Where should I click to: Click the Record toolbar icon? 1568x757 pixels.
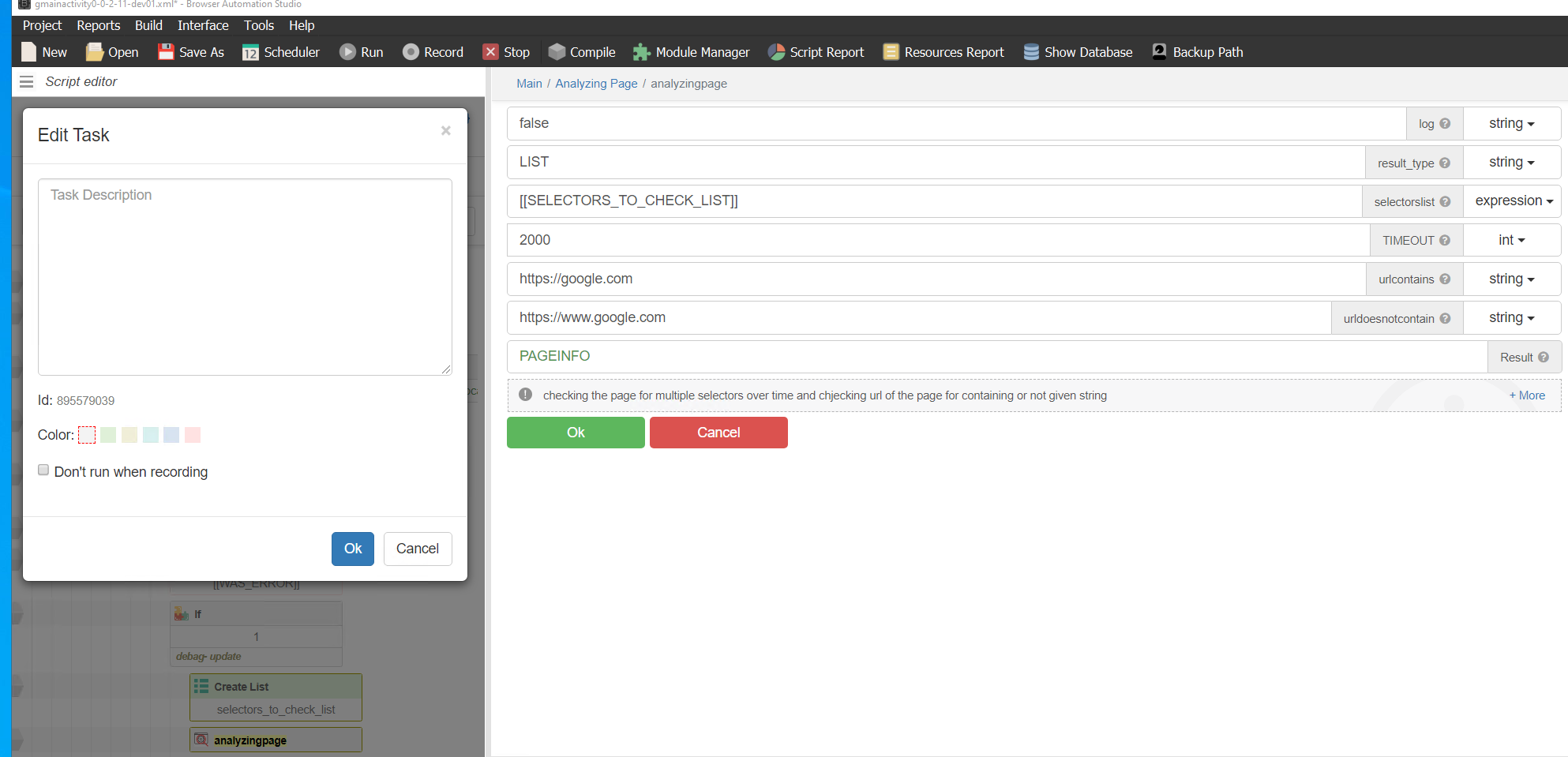[411, 52]
